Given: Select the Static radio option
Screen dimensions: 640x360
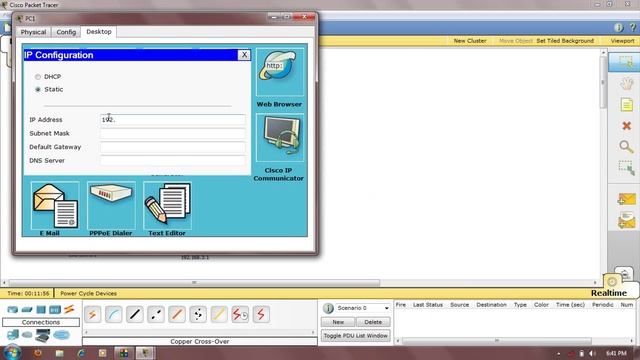Looking at the screenshot, I should [x=38, y=89].
